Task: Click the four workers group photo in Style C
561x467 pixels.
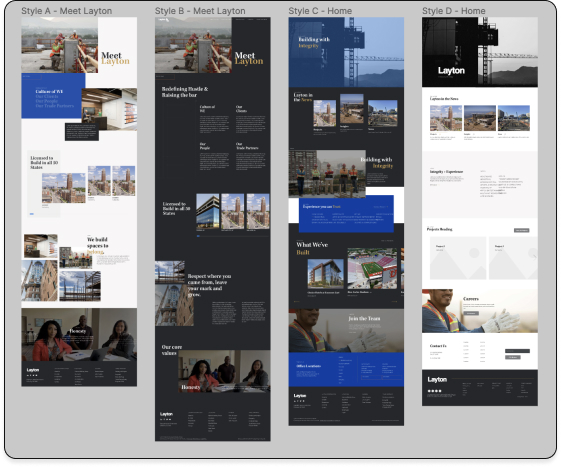Action: click(x=327, y=174)
